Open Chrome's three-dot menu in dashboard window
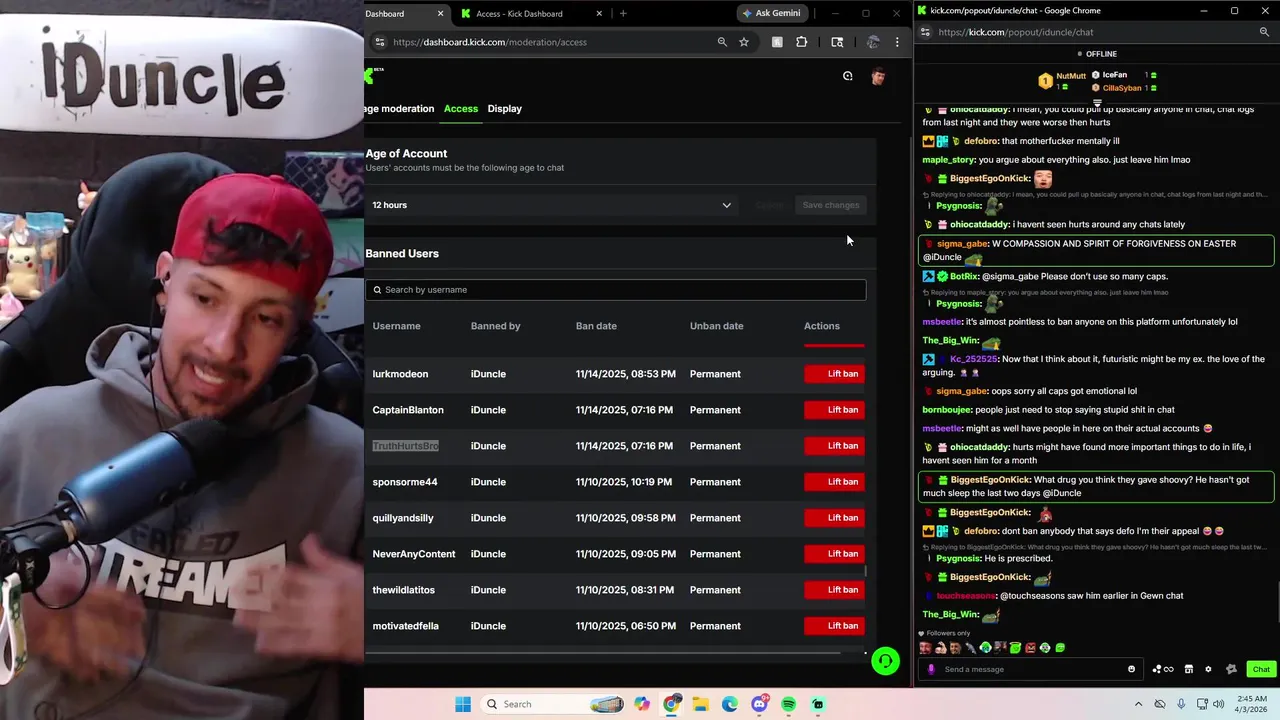 tap(897, 42)
